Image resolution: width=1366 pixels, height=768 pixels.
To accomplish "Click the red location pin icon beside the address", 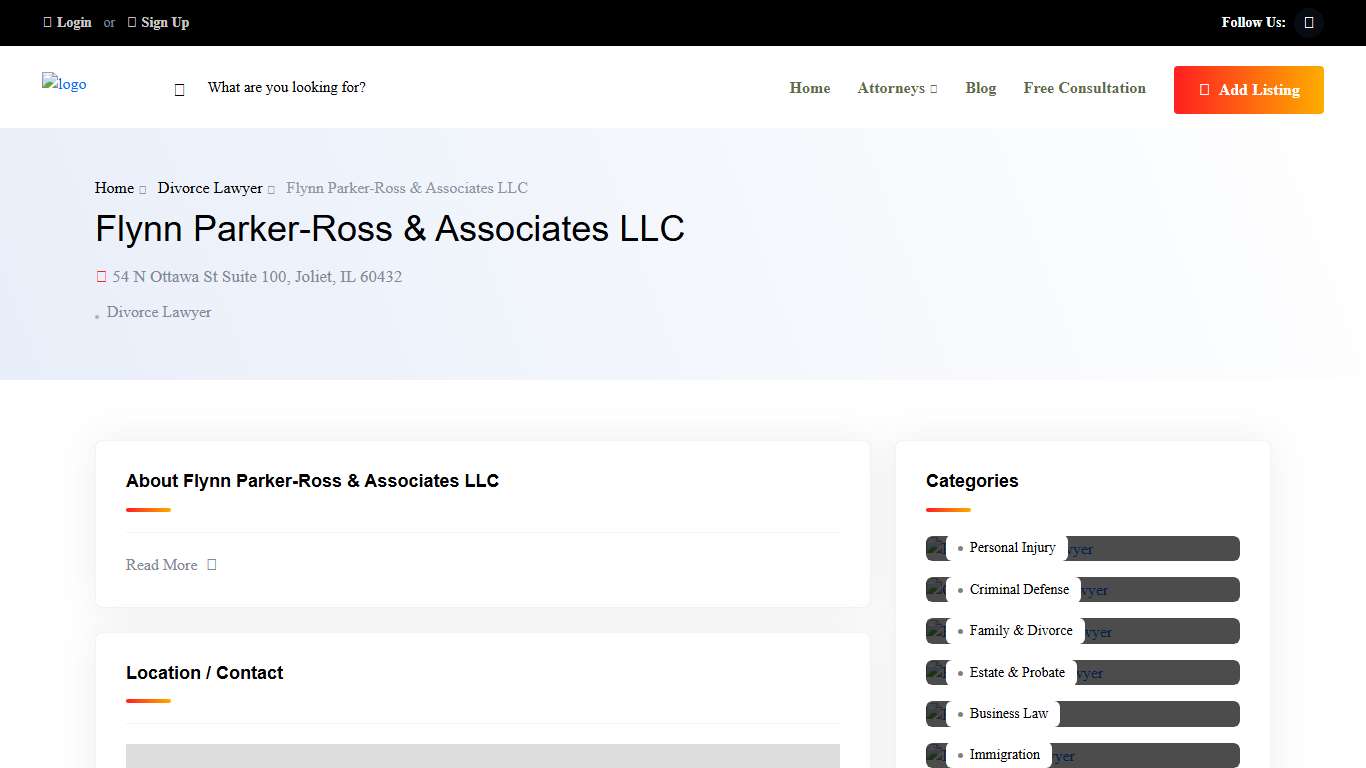I will click(x=100, y=276).
